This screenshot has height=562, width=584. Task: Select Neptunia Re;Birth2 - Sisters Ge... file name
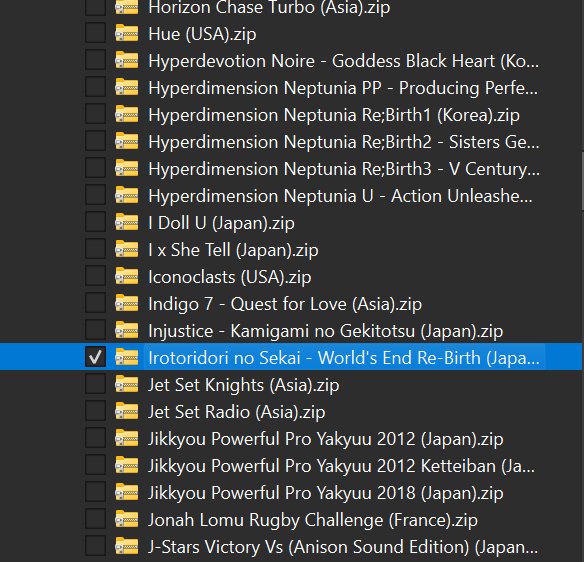click(343, 142)
